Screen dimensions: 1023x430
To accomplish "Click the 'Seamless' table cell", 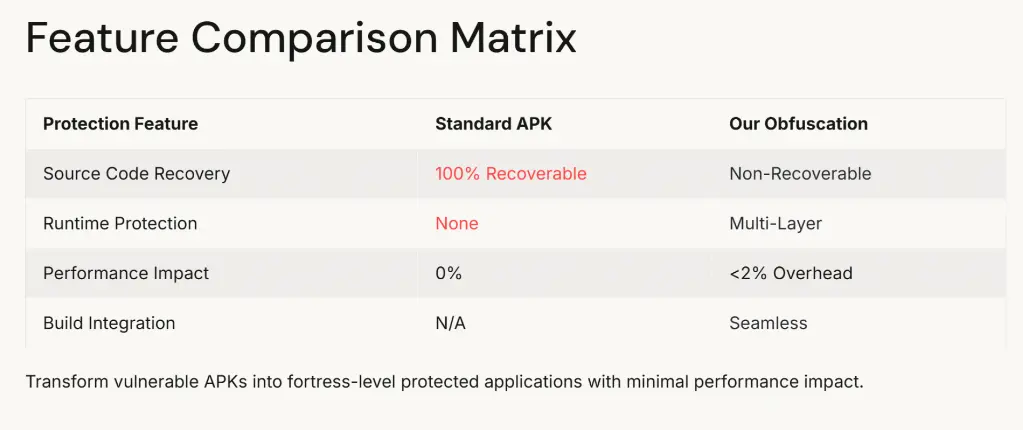I will 768,323.
